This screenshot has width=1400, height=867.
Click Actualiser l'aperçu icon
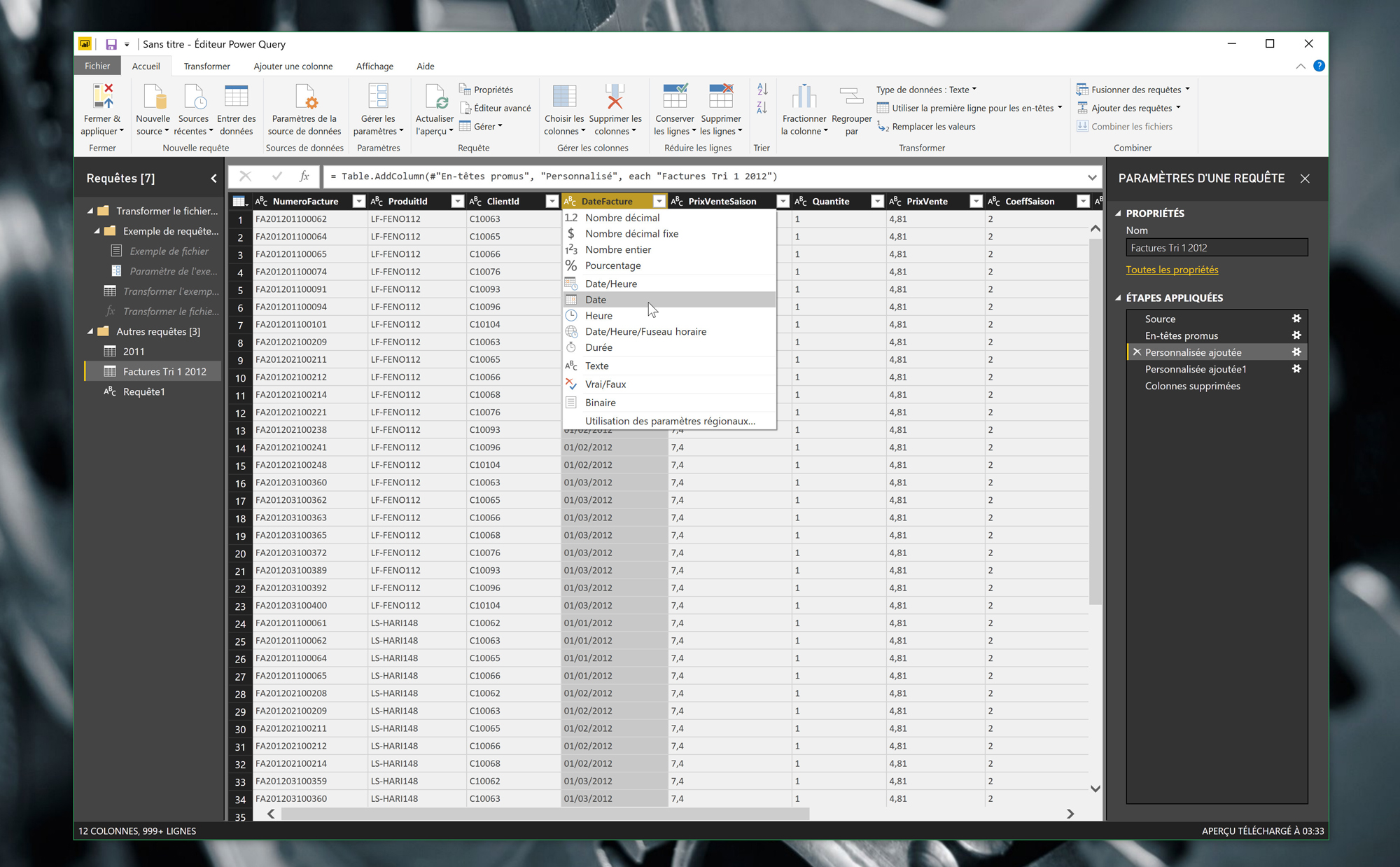[435, 96]
